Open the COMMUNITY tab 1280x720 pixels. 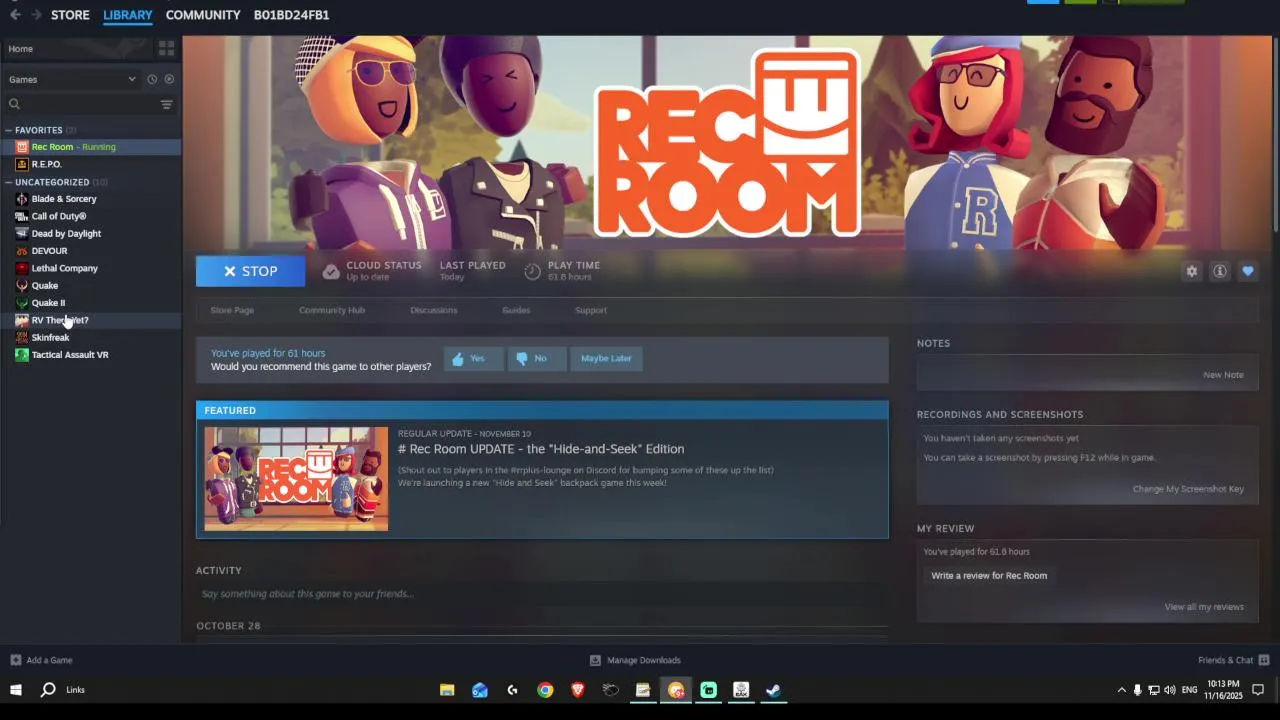203,15
